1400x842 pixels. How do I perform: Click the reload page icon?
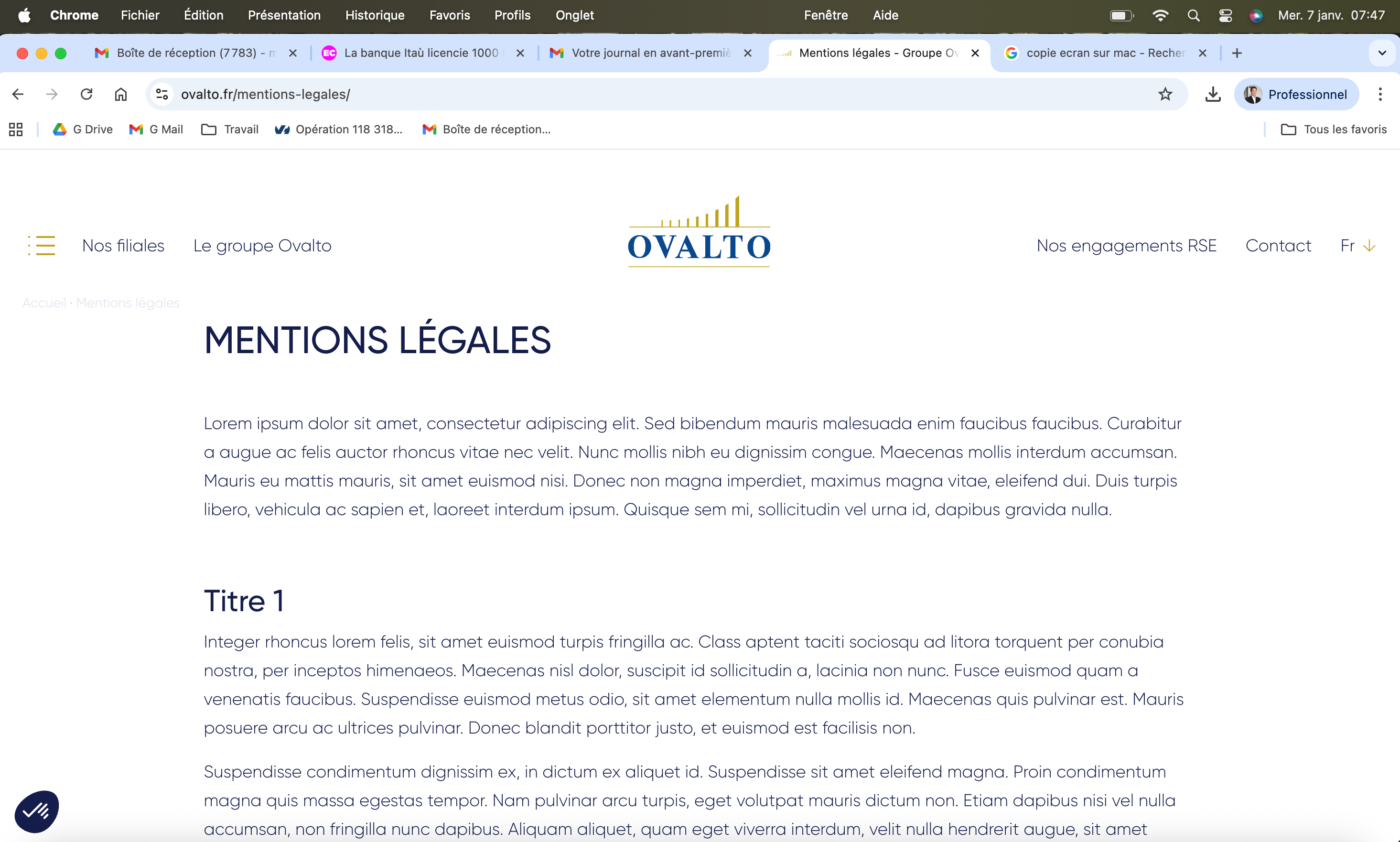(x=86, y=94)
